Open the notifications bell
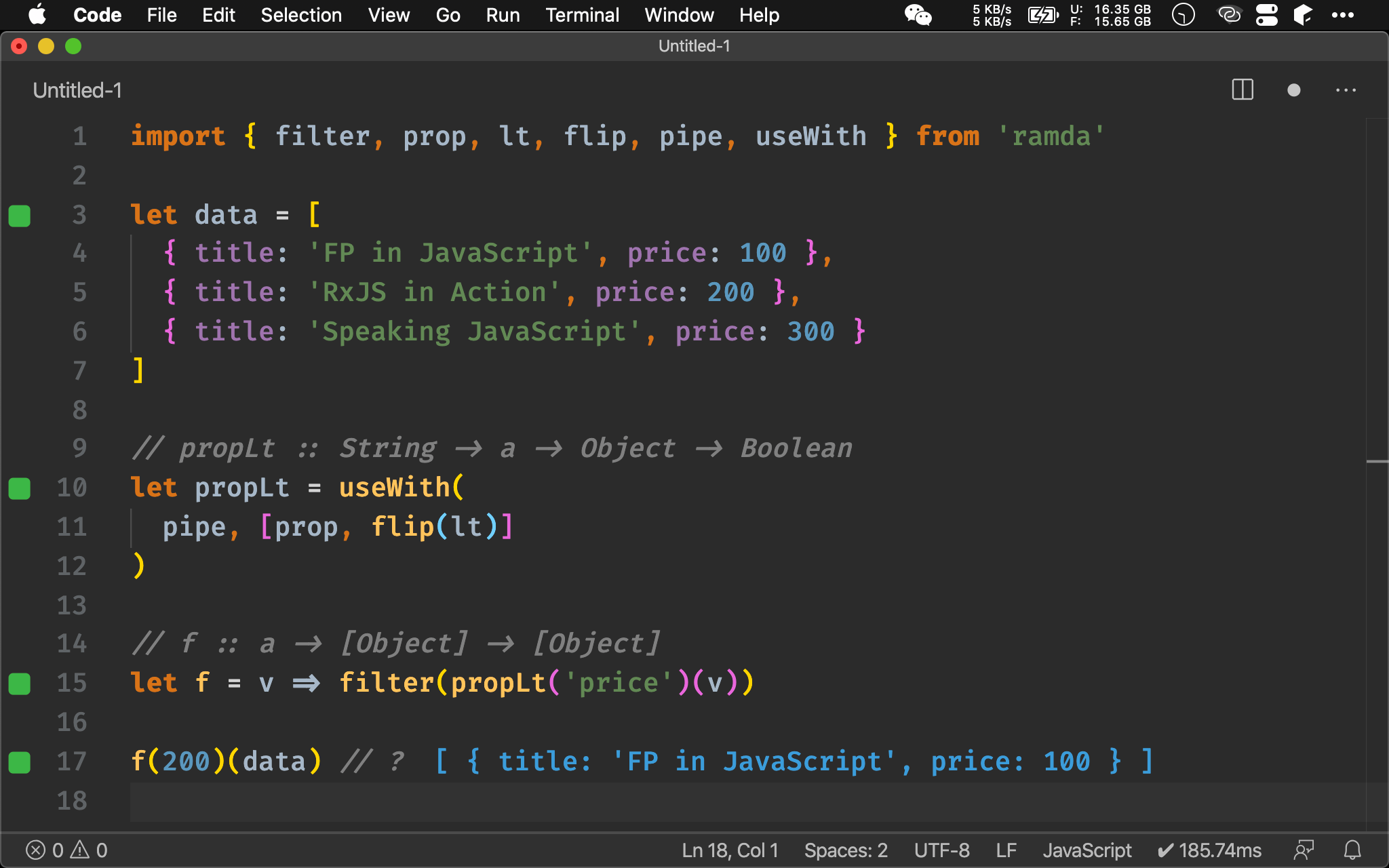Image resolution: width=1389 pixels, height=868 pixels. click(1352, 850)
